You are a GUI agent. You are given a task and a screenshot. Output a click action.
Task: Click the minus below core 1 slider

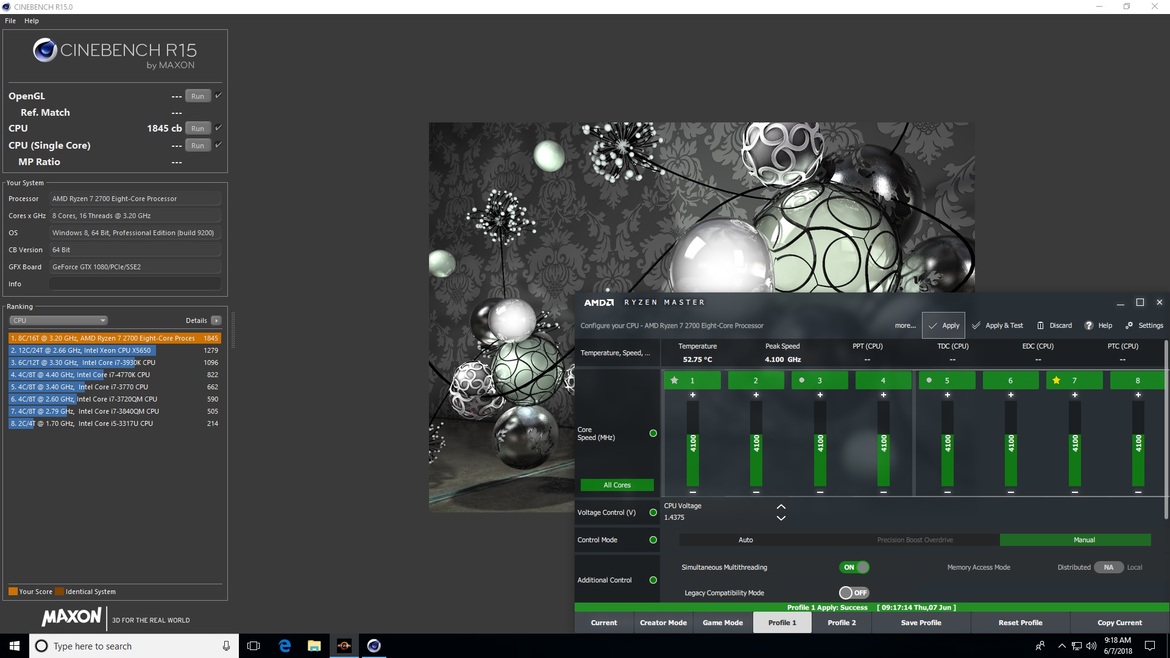(692, 492)
